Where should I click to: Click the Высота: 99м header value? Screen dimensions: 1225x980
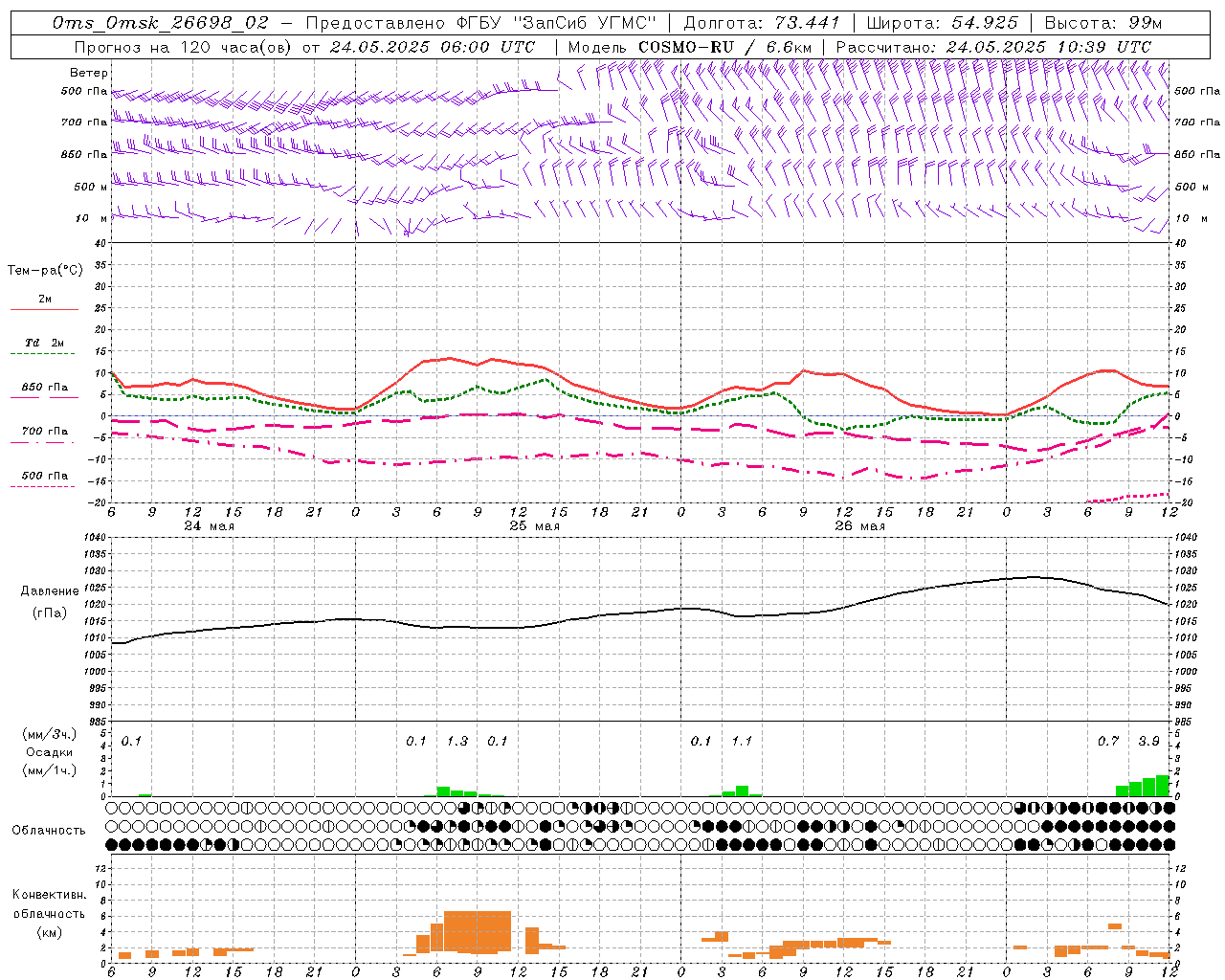click(1103, 23)
